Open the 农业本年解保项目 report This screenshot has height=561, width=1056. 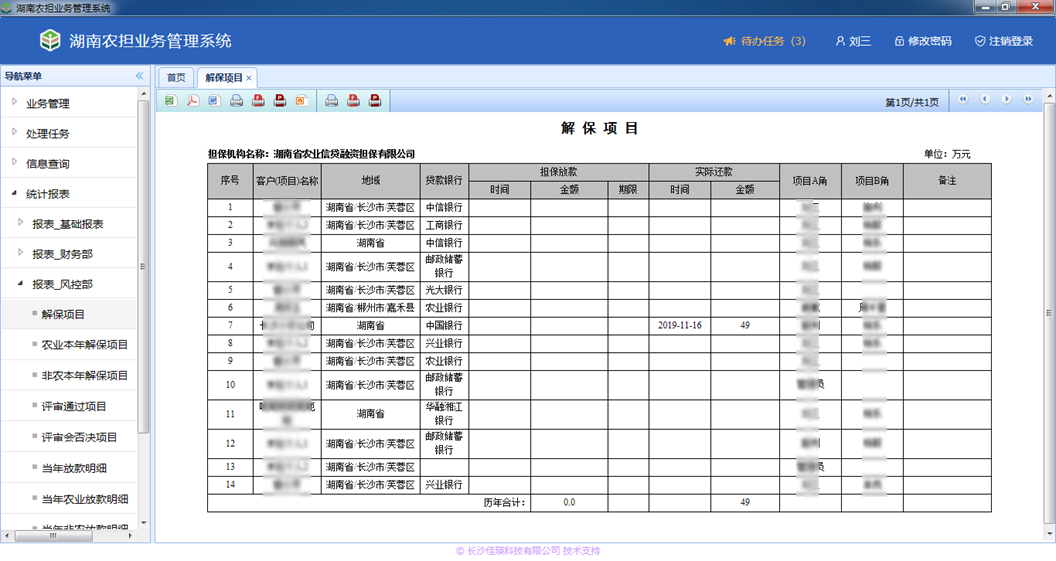click(x=84, y=345)
